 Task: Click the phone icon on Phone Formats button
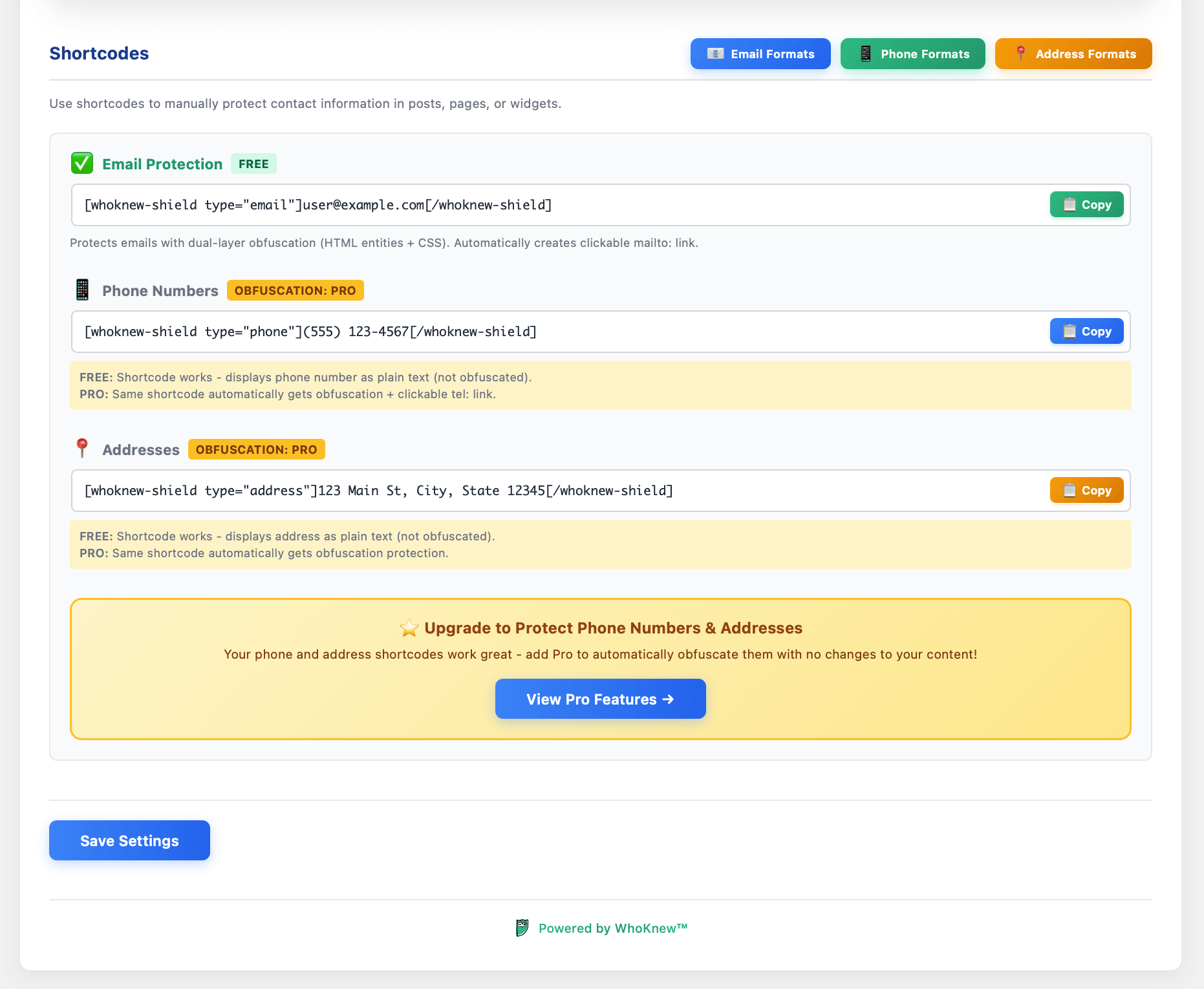pyautogui.click(x=865, y=54)
